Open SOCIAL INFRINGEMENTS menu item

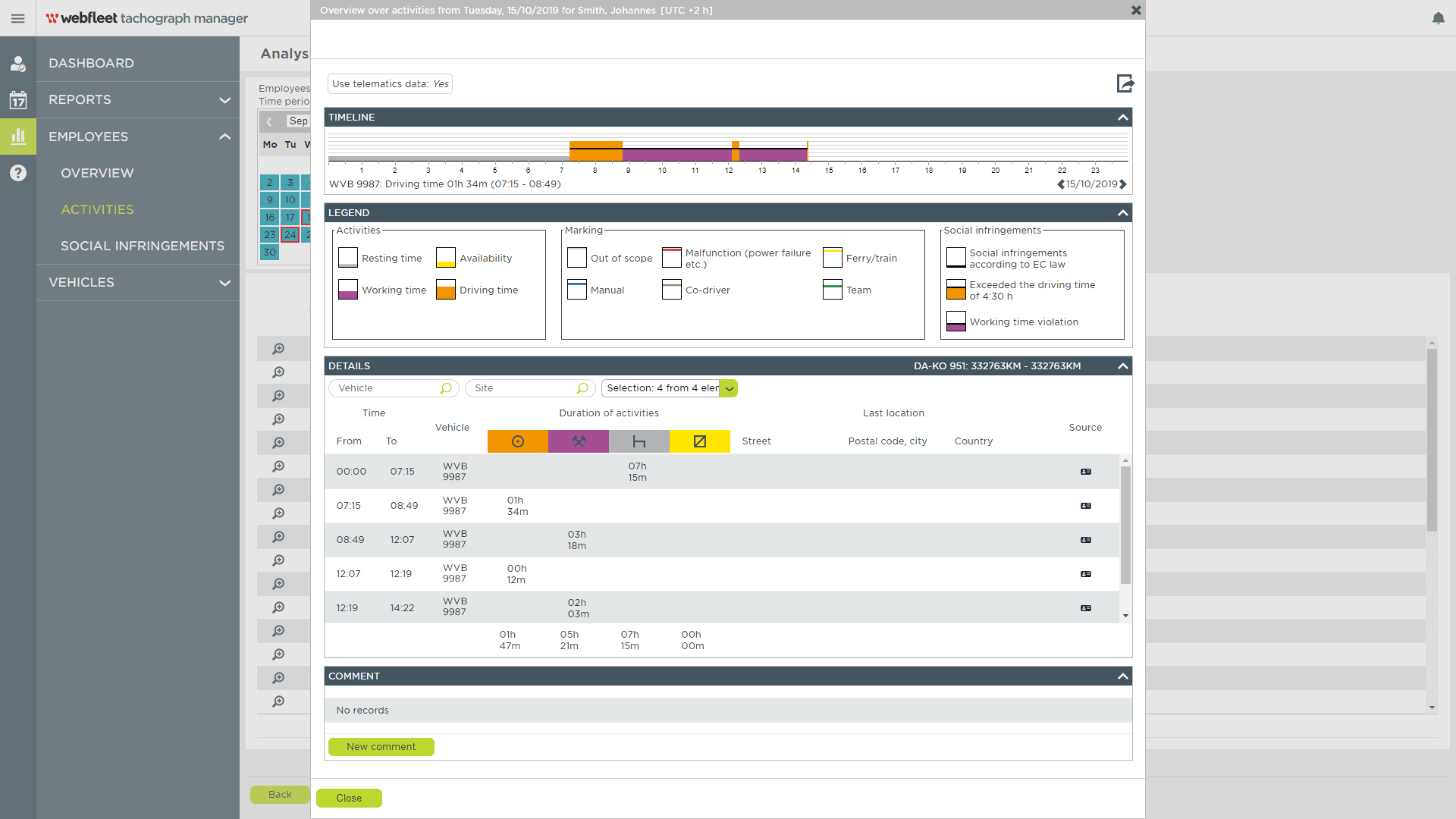143,246
